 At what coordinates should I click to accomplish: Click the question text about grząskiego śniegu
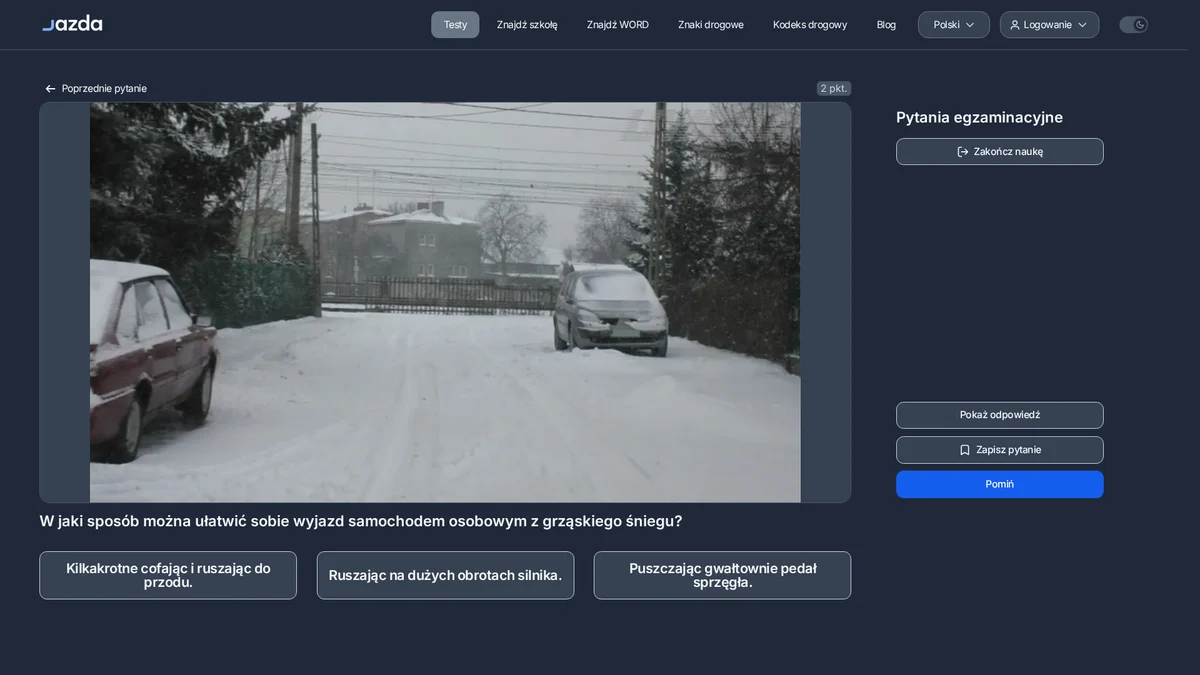[x=361, y=521]
